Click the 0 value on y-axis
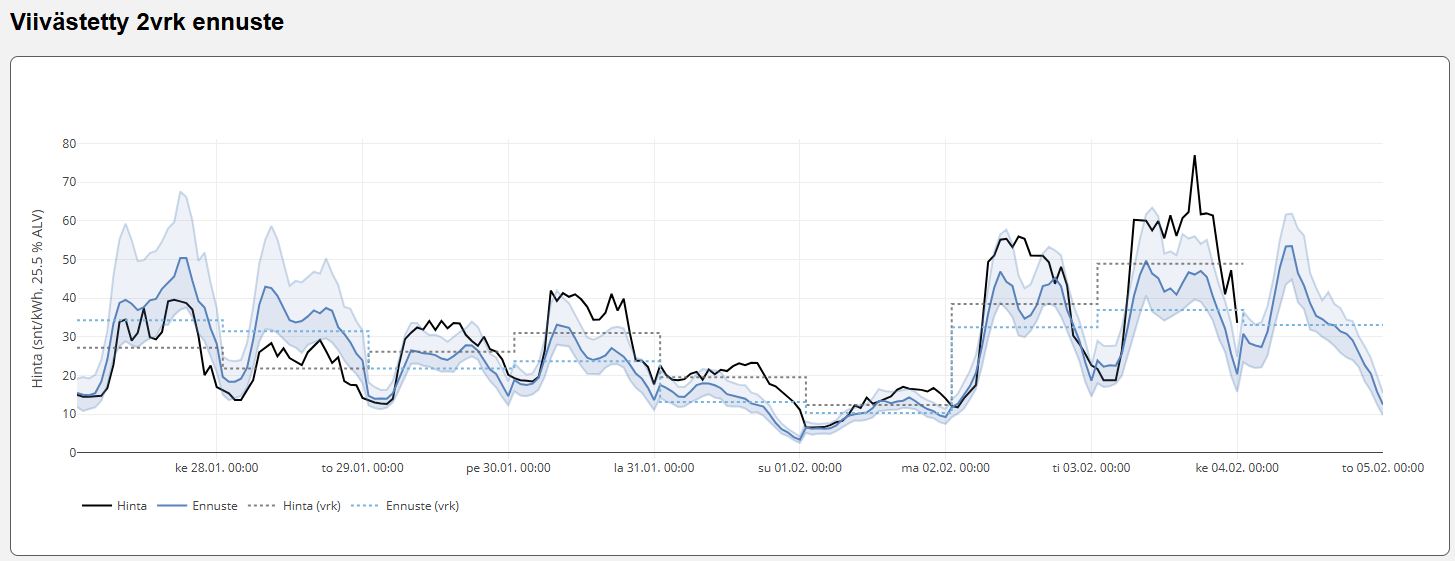Viewport: 1455px width, 561px height. pyautogui.click(x=72, y=453)
